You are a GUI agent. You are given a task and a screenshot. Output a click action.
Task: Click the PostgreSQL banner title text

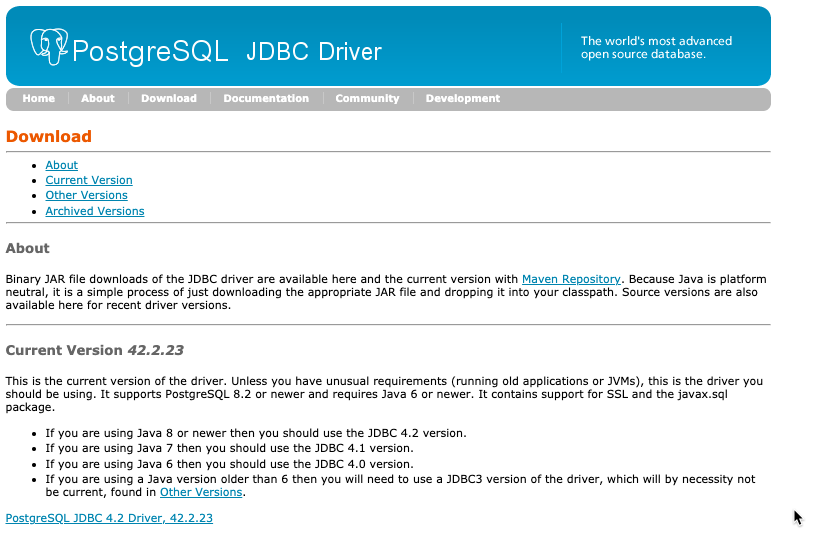click(150, 51)
